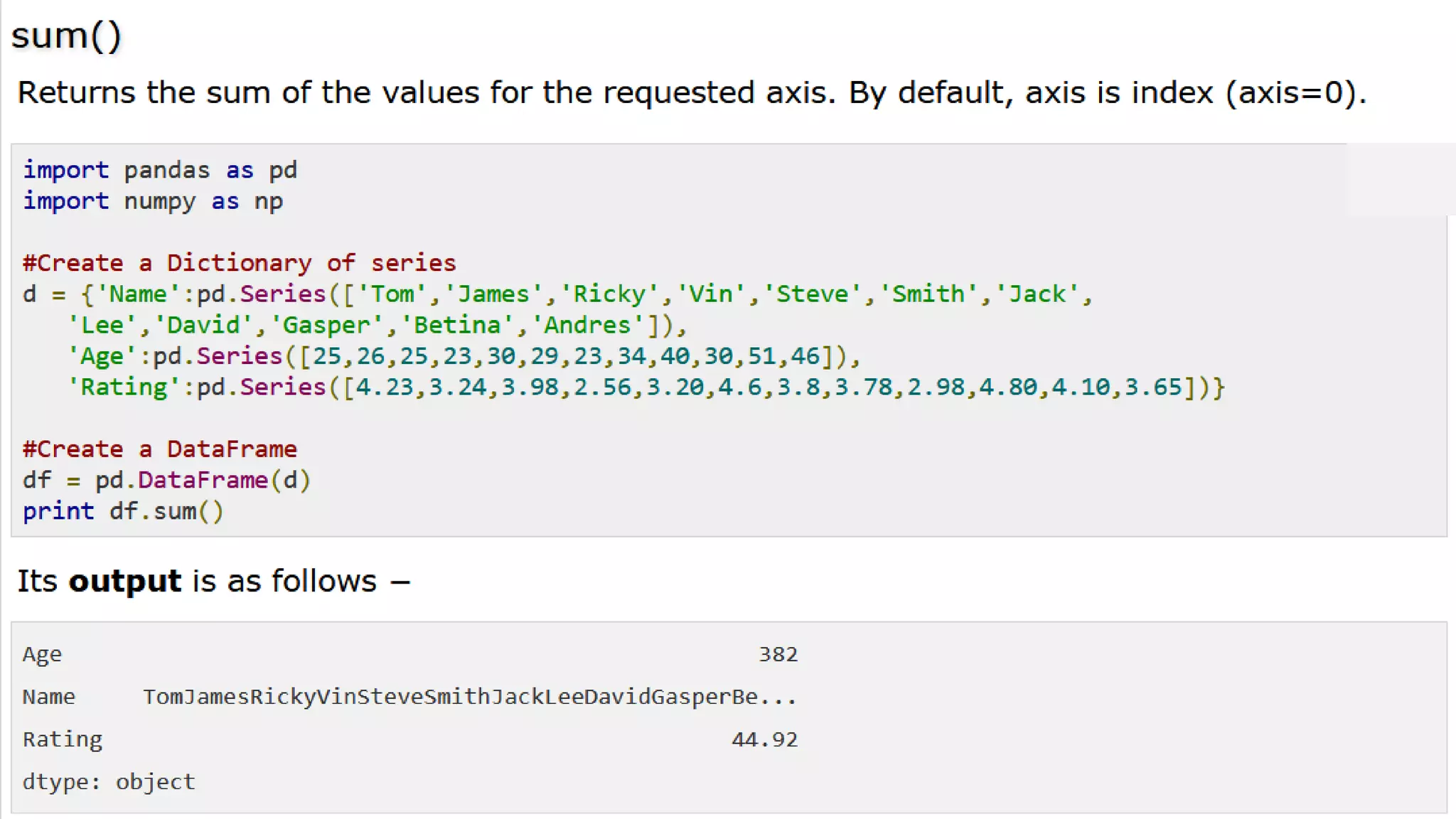Screen dimensions: 1456x819
Task: Click the bold word 'output'
Action: tap(125, 582)
